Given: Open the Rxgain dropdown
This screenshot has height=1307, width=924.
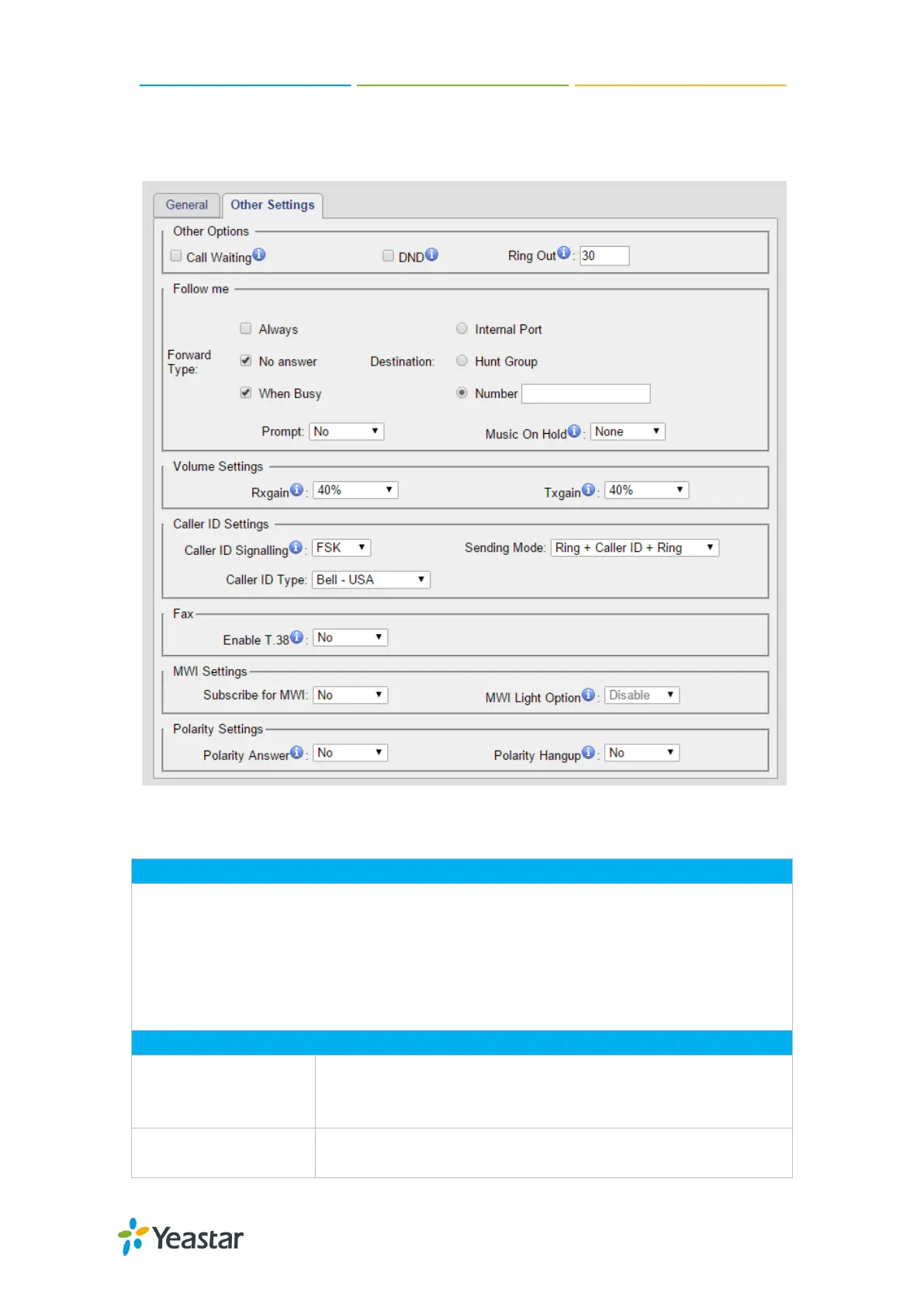Looking at the screenshot, I should click(x=355, y=490).
